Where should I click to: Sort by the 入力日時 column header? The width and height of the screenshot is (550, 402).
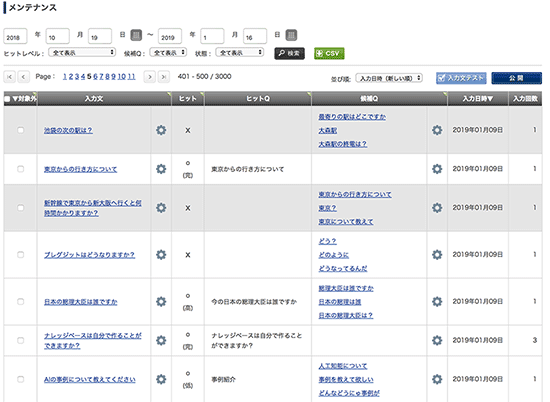(x=478, y=99)
